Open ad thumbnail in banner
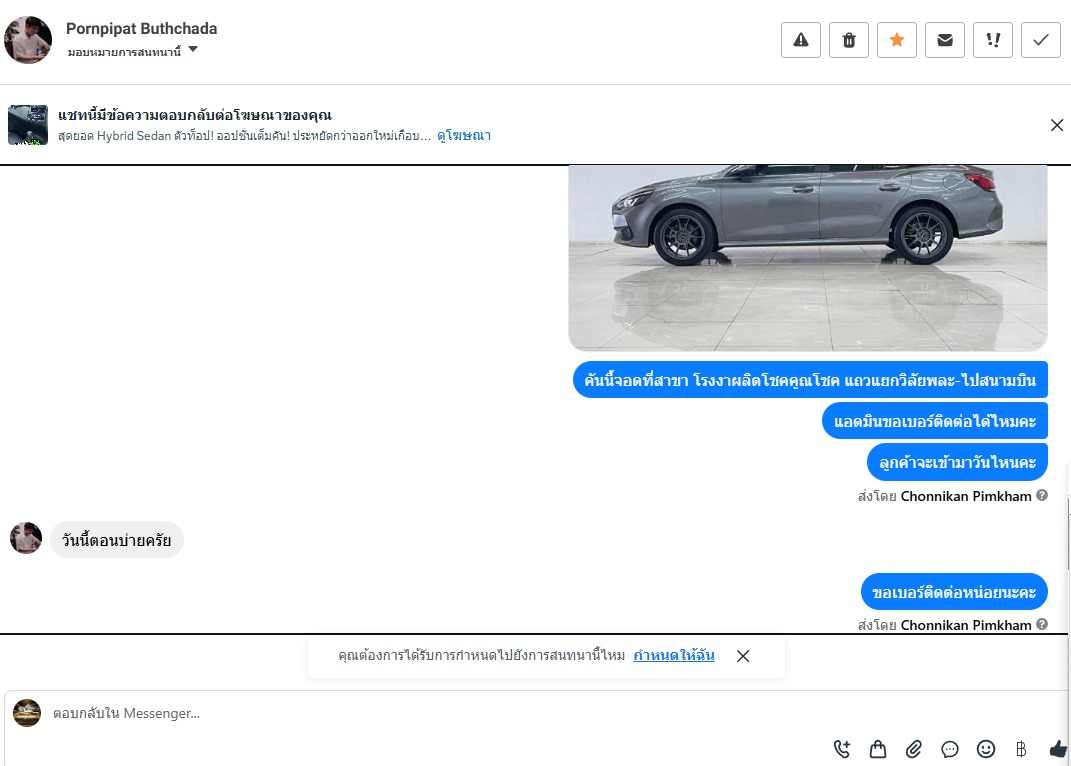Screen dimensions: 1071x766 [28, 124]
